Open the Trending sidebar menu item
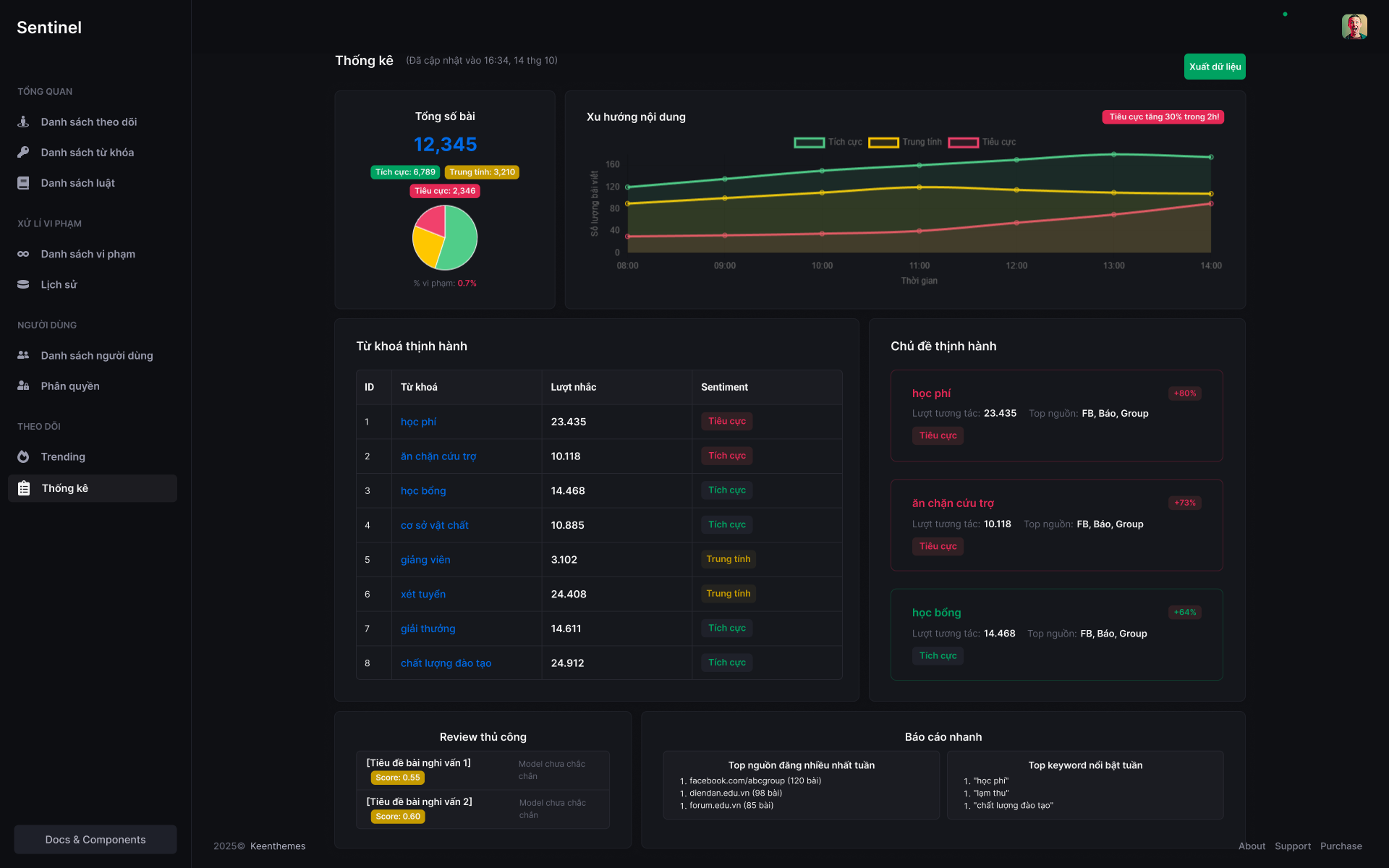 pos(63,456)
